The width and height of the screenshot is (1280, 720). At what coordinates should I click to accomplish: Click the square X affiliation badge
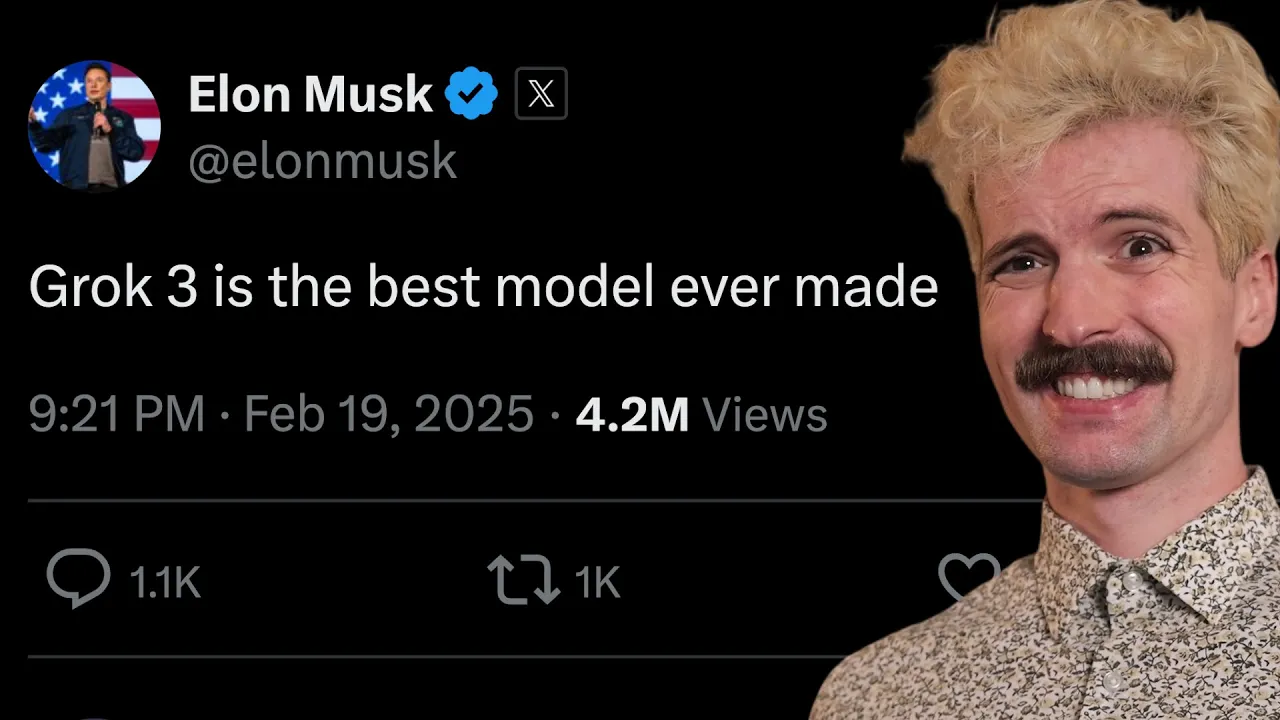(541, 94)
